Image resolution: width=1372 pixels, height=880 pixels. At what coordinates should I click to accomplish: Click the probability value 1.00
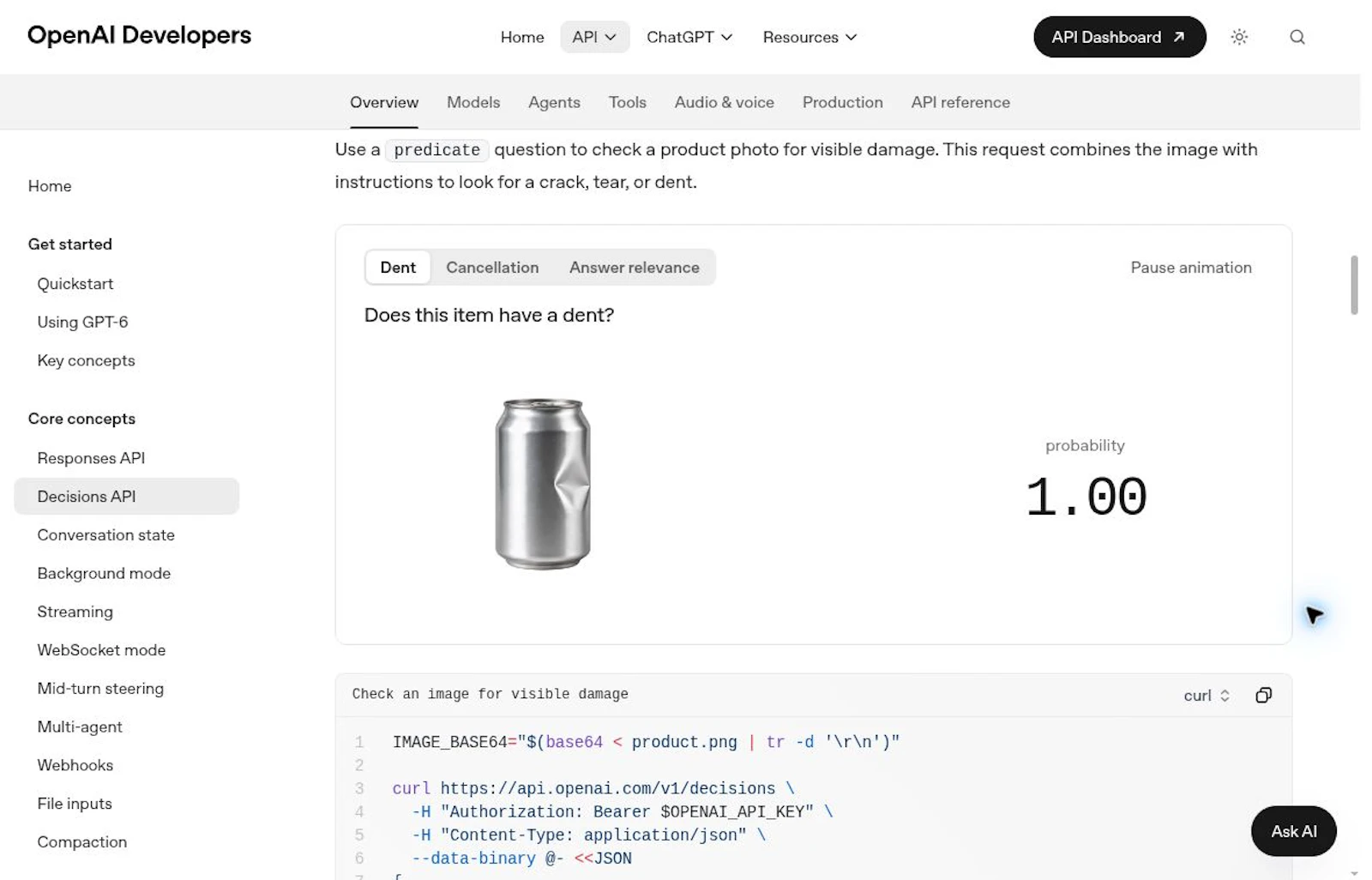pyautogui.click(x=1086, y=497)
